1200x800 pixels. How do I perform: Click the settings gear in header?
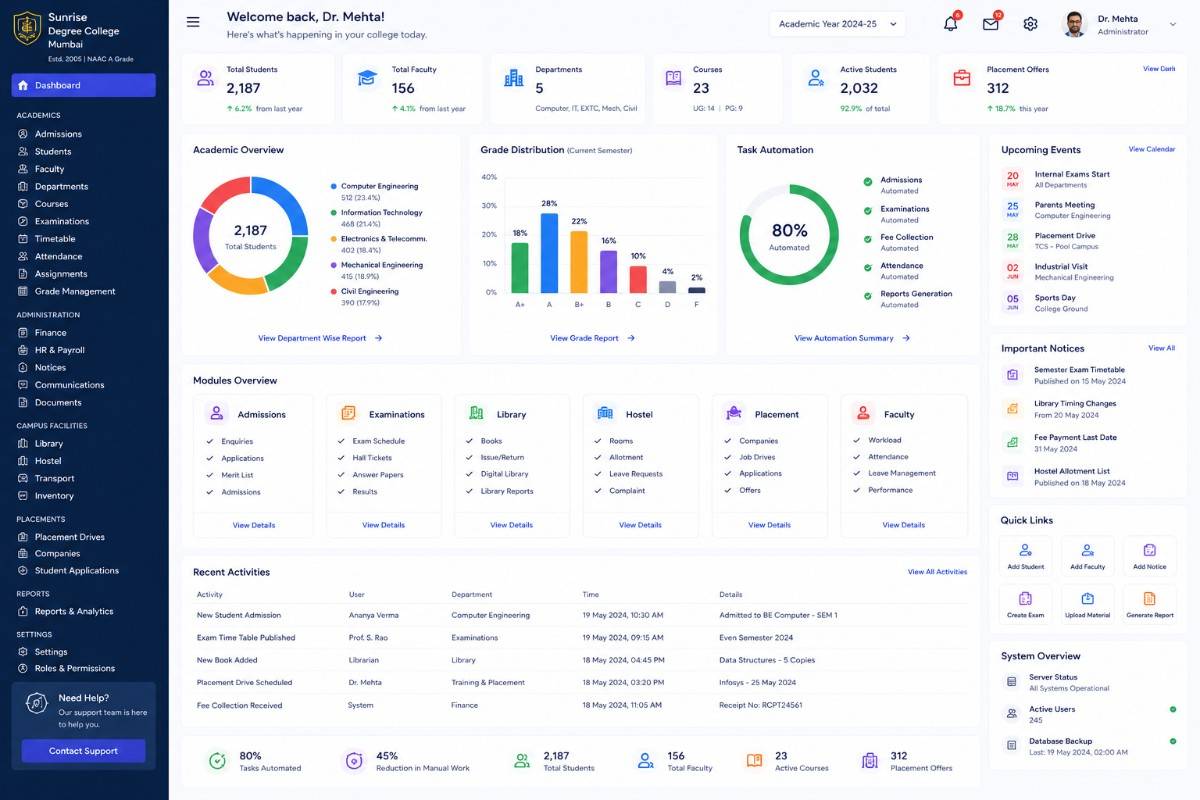(1030, 24)
